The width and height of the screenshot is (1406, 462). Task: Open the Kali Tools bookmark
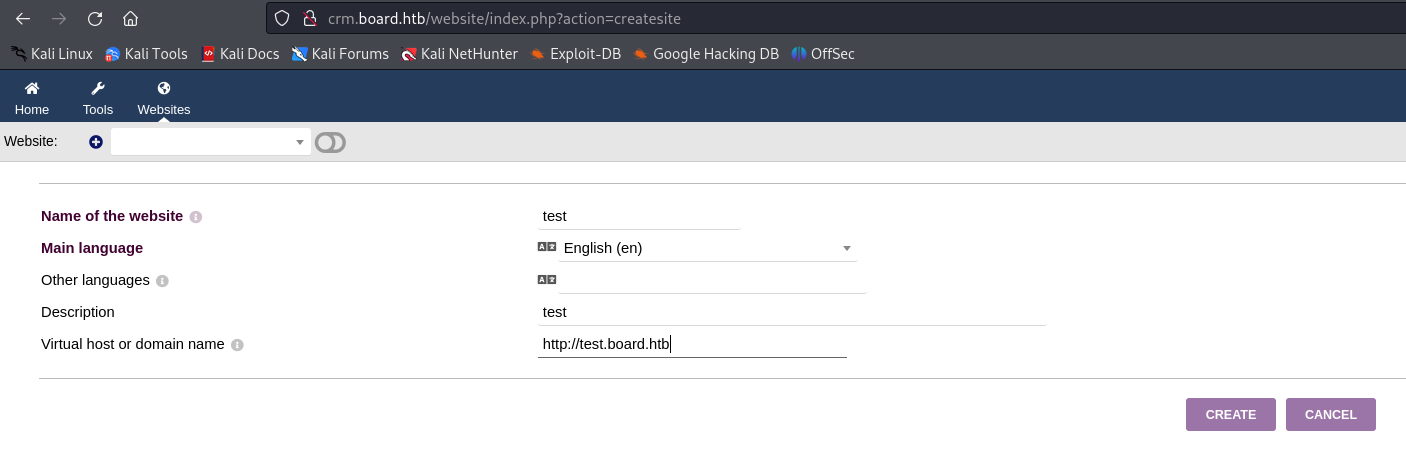tap(147, 54)
